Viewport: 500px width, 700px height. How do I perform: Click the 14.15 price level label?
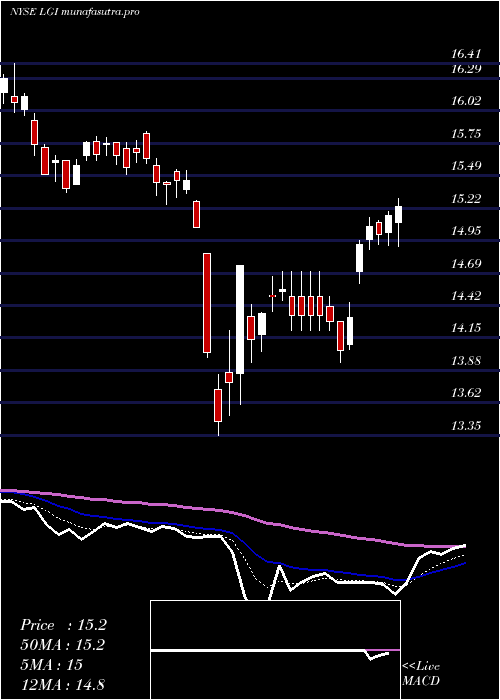point(466,328)
